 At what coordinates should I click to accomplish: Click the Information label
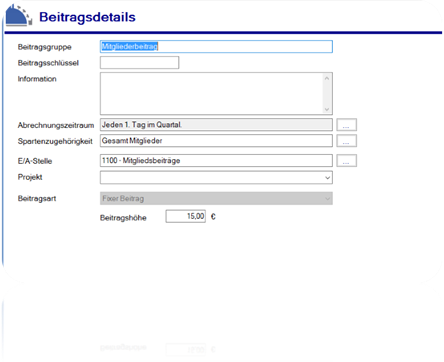(x=37, y=79)
